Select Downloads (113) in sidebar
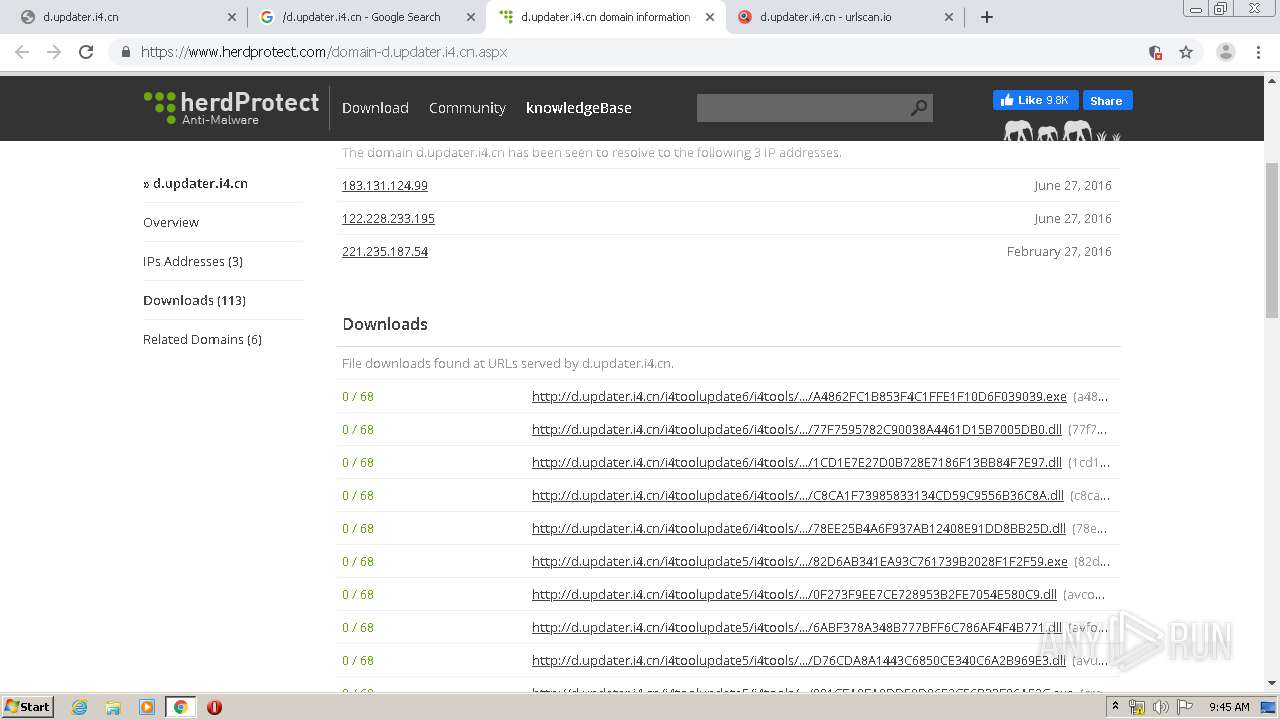 (194, 300)
